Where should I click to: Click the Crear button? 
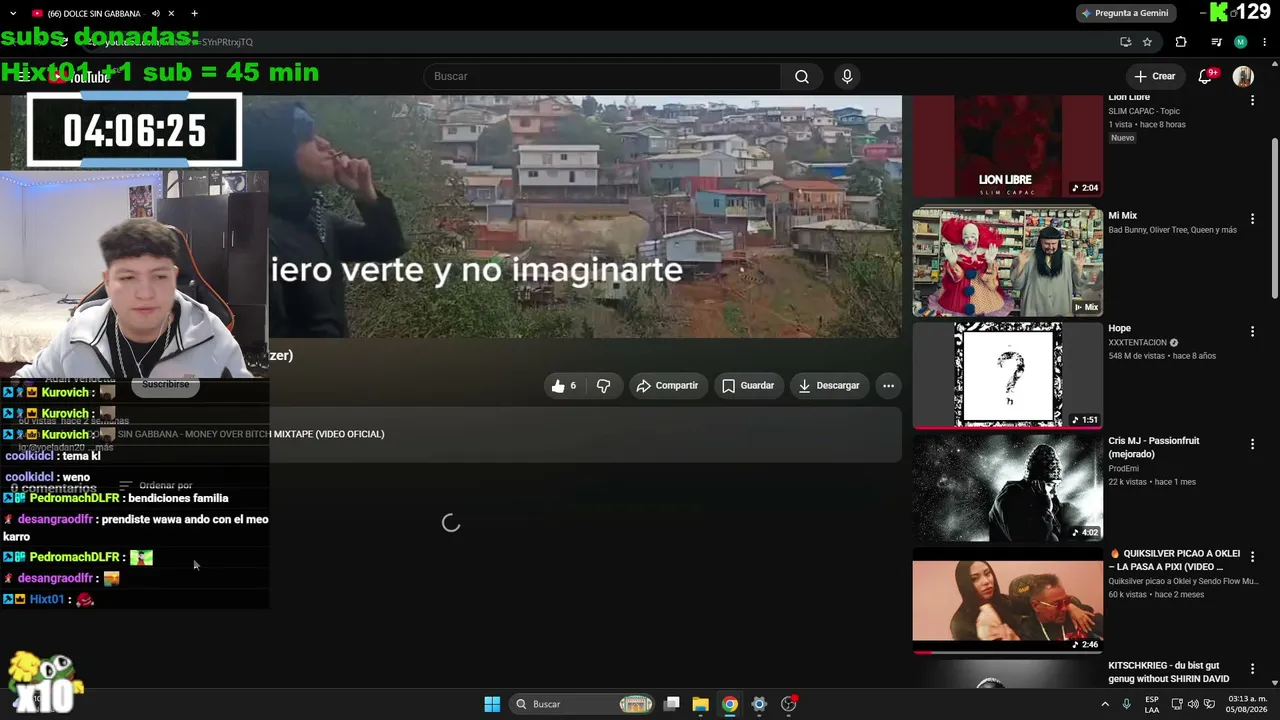pyautogui.click(x=1154, y=77)
